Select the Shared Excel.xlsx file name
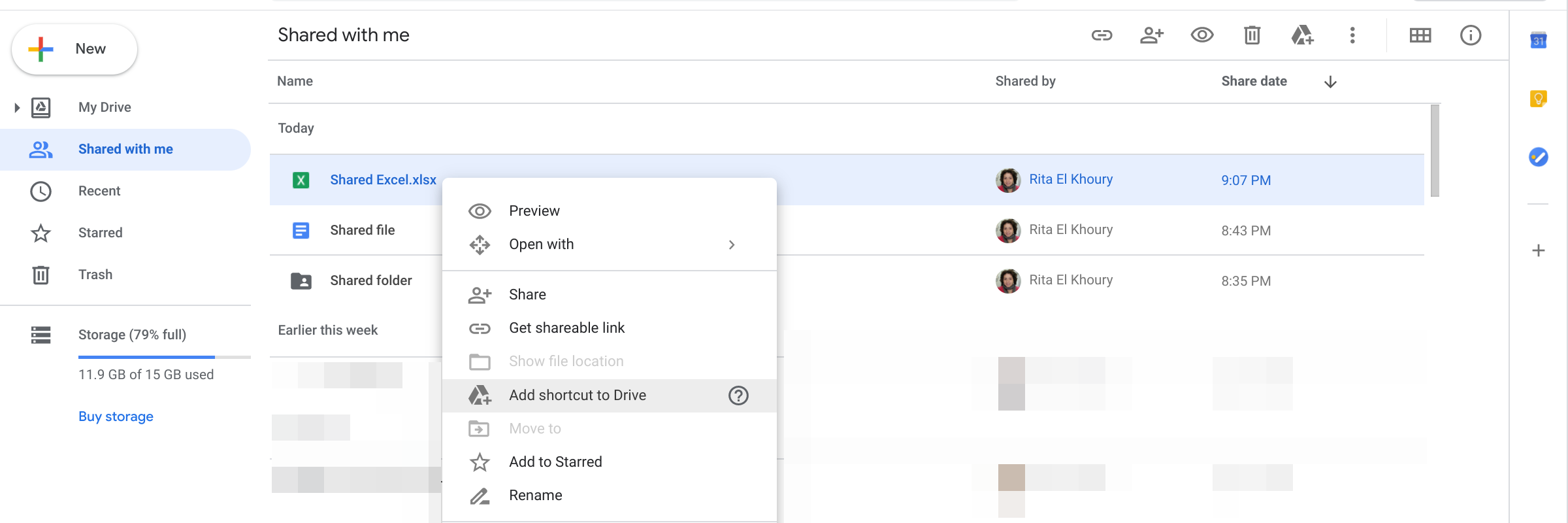 [x=383, y=180]
